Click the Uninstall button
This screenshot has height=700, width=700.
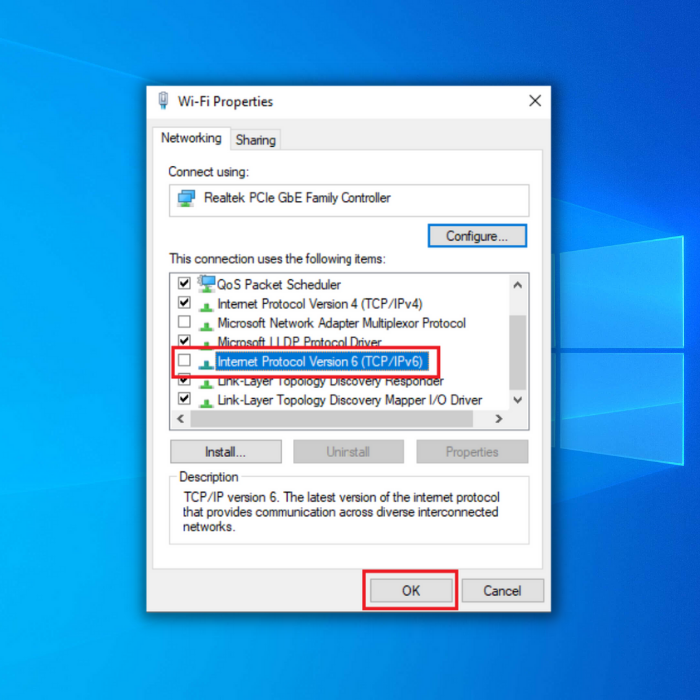(348, 452)
